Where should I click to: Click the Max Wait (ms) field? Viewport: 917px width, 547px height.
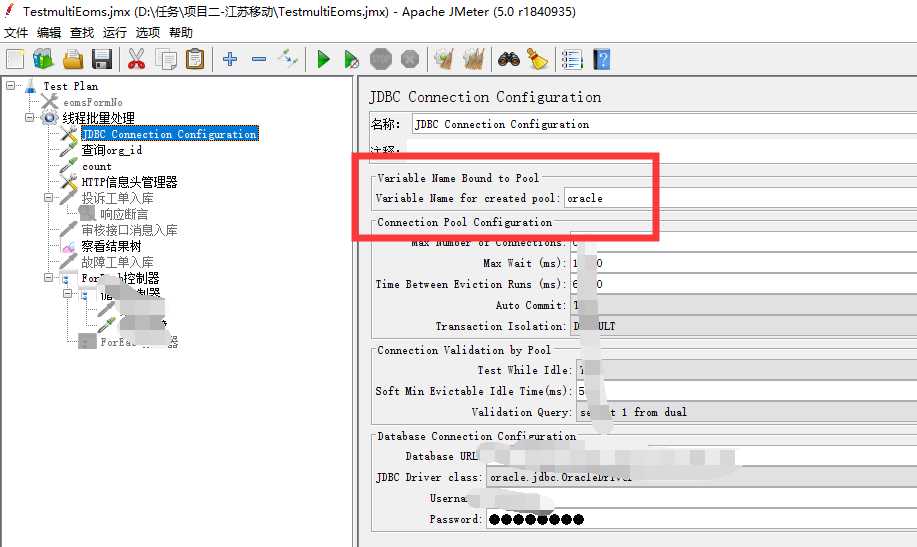(x=744, y=263)
